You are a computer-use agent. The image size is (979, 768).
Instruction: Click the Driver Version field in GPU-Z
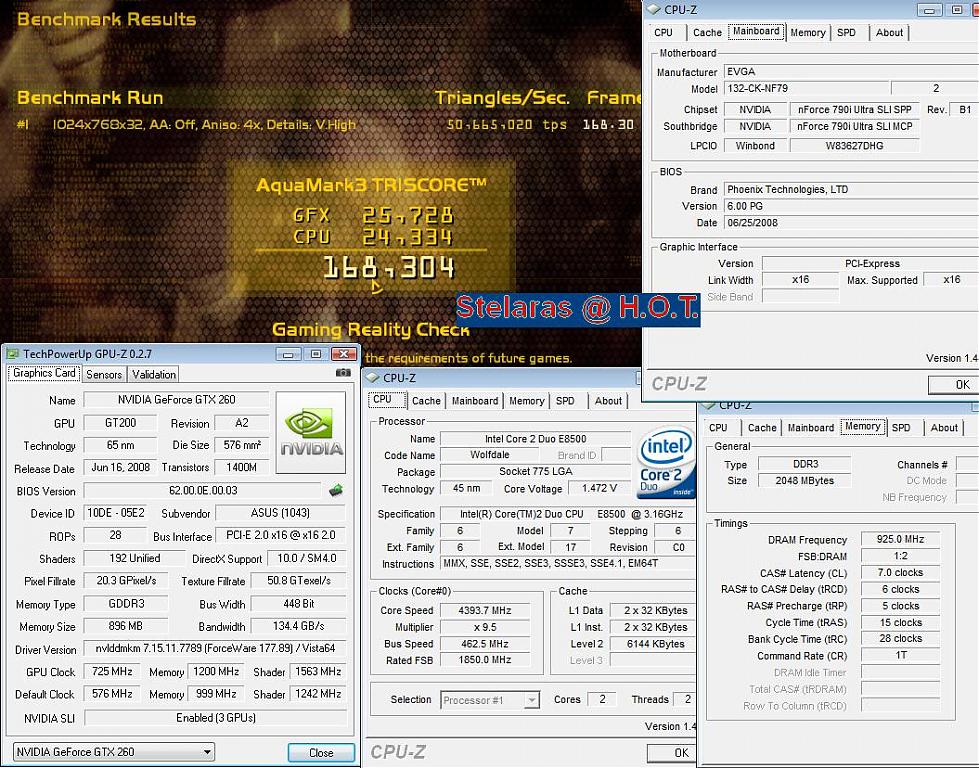click(215, 649)
